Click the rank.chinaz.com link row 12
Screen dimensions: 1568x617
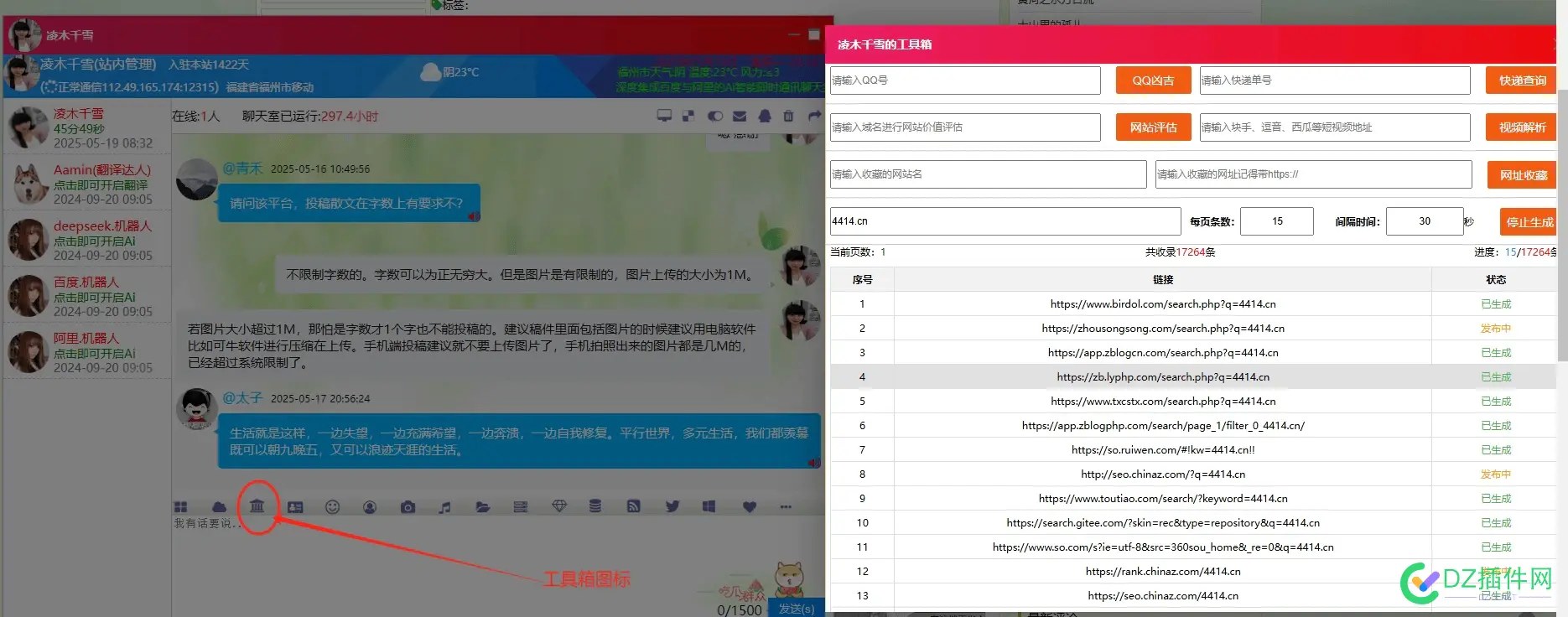pos(1163,572)
